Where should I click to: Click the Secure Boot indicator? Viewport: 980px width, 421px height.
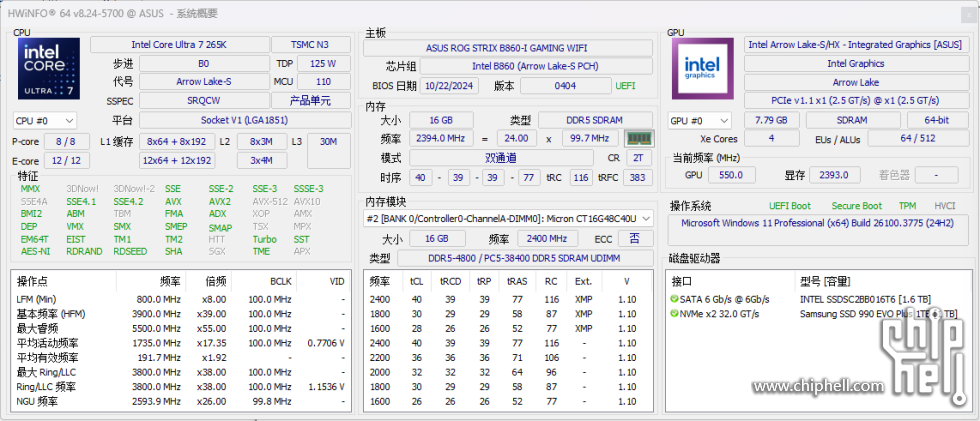(x=857, y=206)
